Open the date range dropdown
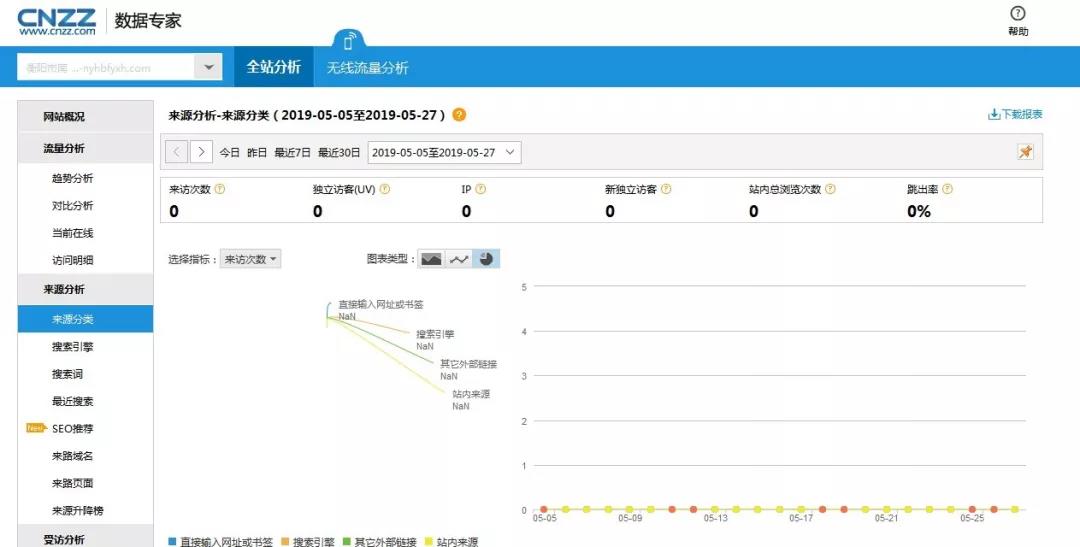Viewport: 1080px width, 547px height. point(445,152)
